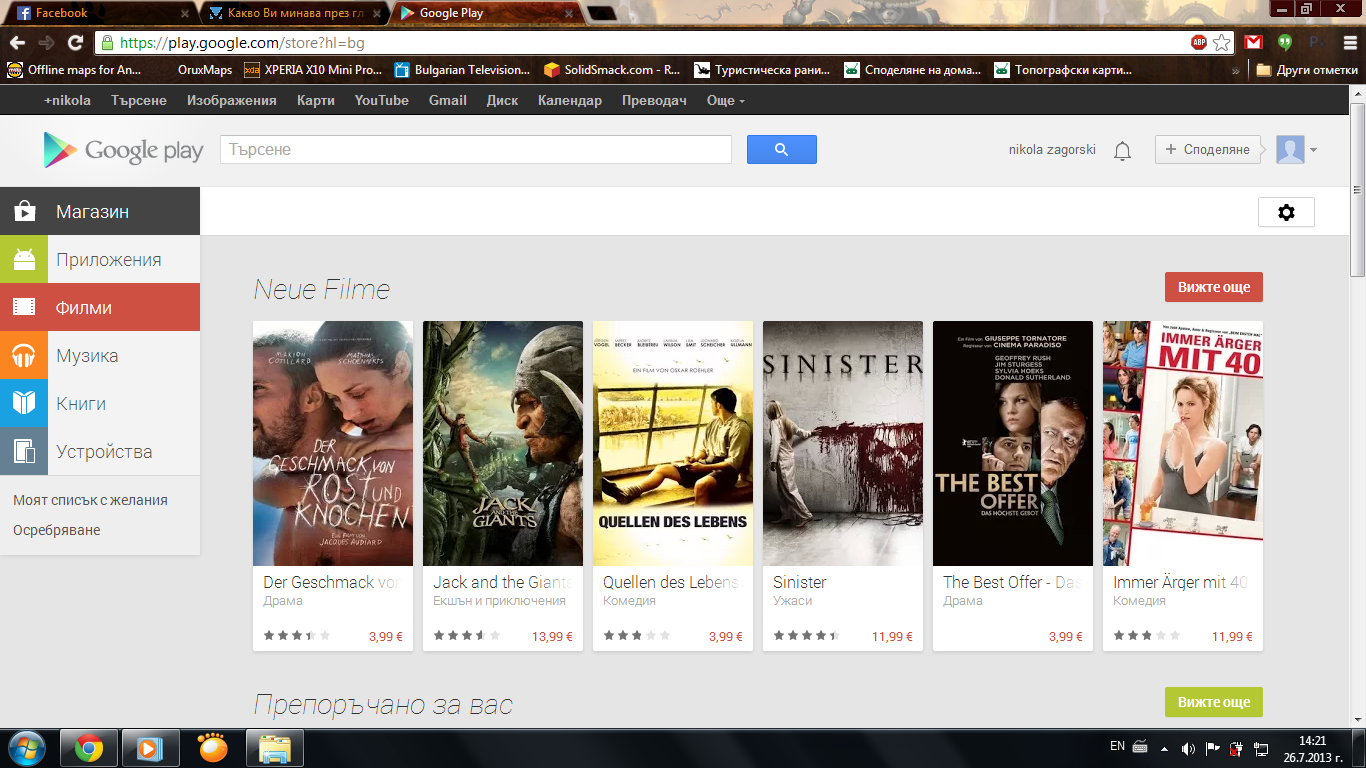Screen dimensions: 1366x768
Task: Click the Devices tablet icon
Action: tap(24, 451)
